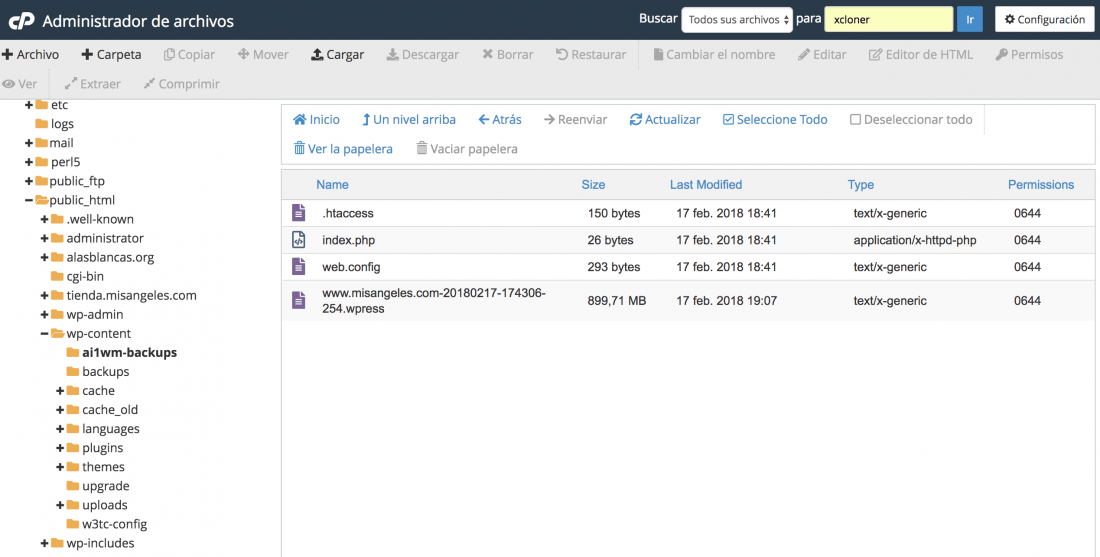
Task: Click the cPanel logo icon
Action: pyautogui.click(x=21, y=21)
